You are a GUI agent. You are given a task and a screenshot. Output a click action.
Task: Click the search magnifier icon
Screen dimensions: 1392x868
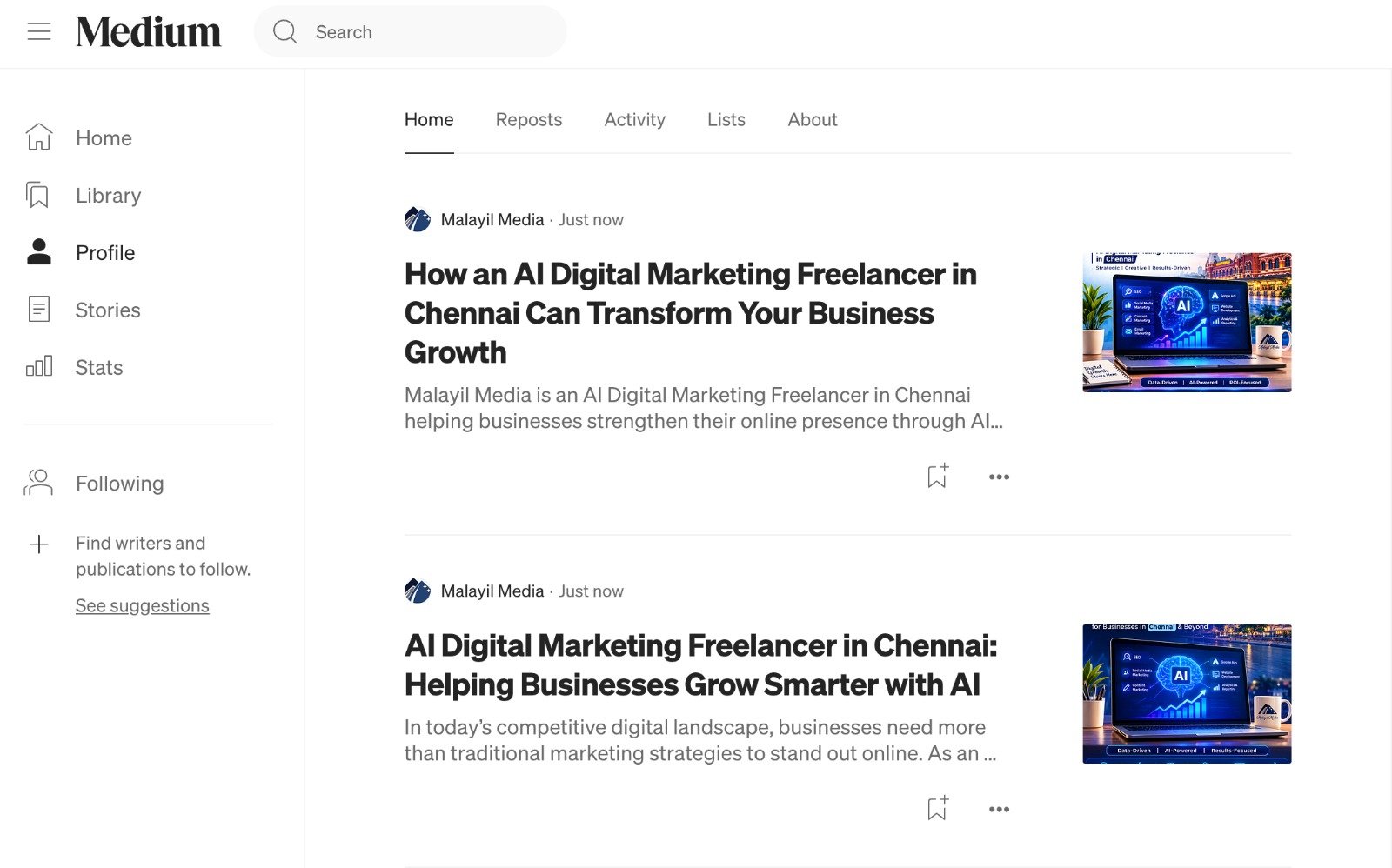point(284,32)
